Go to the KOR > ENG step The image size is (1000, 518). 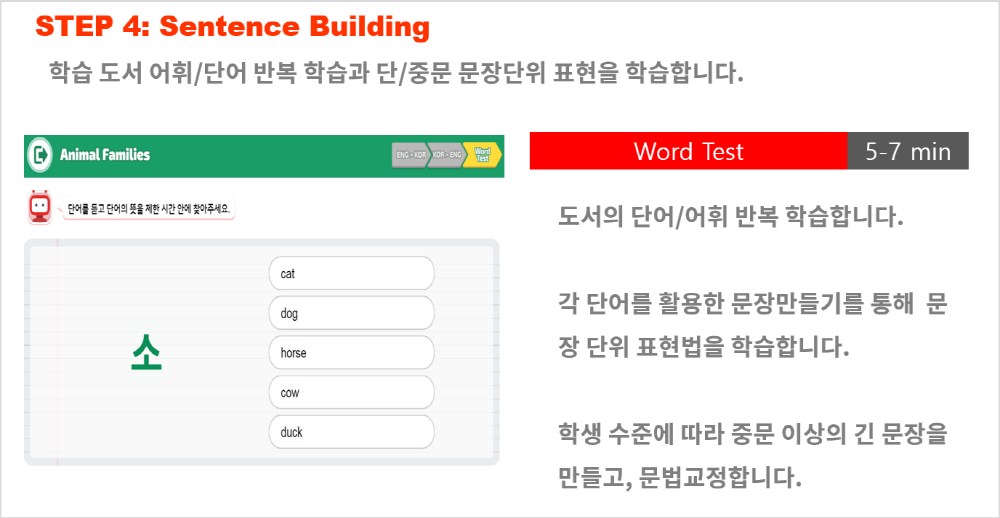pyautogui.click(x=446, y=155)
